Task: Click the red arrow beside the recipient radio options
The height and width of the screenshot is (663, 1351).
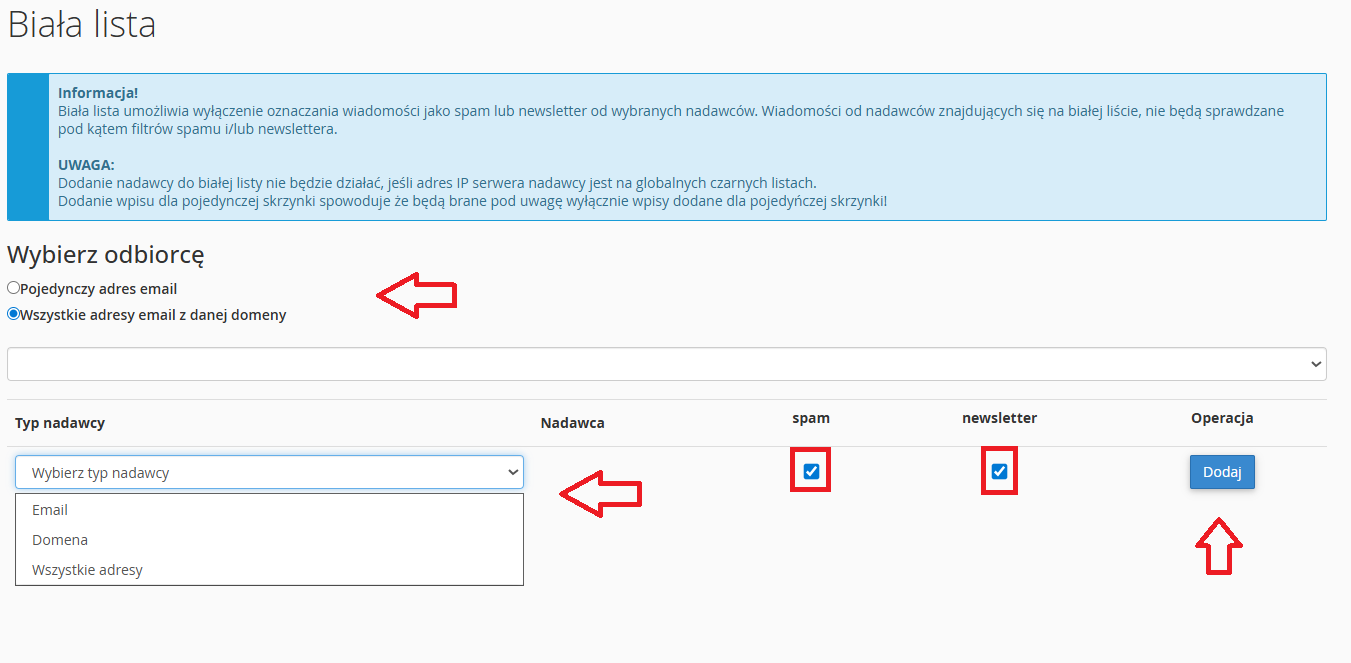Action: [x=416, y=295]
